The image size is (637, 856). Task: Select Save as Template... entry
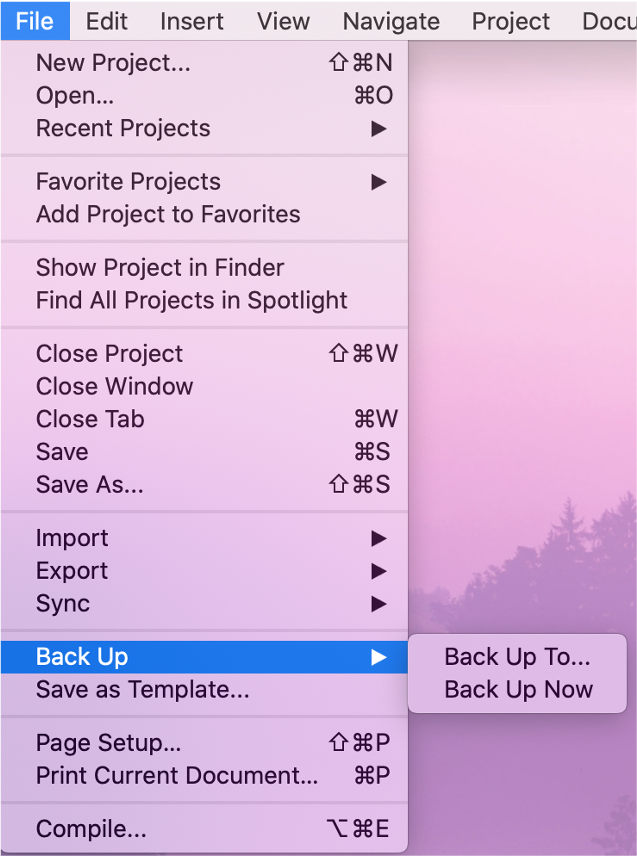(204, 689)
